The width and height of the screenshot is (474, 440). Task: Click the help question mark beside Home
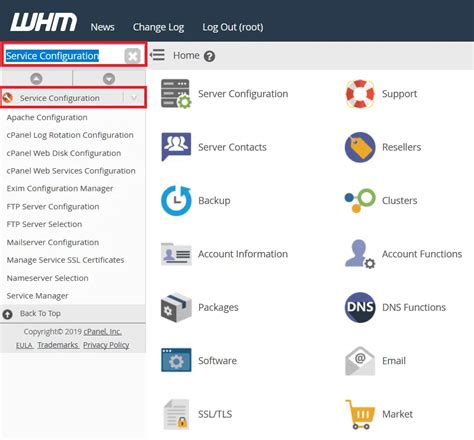pos(209,56)
